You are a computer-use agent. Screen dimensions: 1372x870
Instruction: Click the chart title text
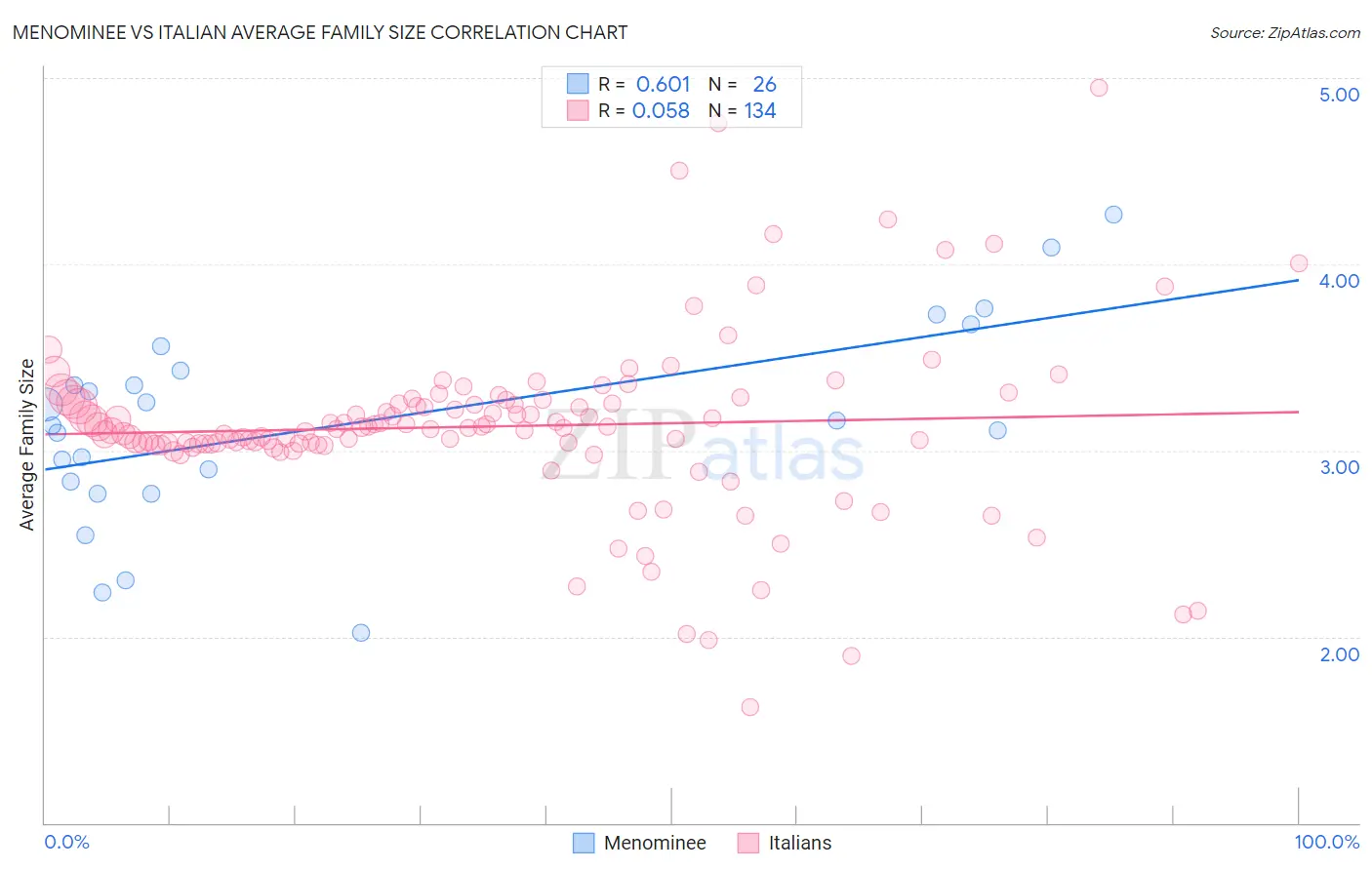pos(320,32)
